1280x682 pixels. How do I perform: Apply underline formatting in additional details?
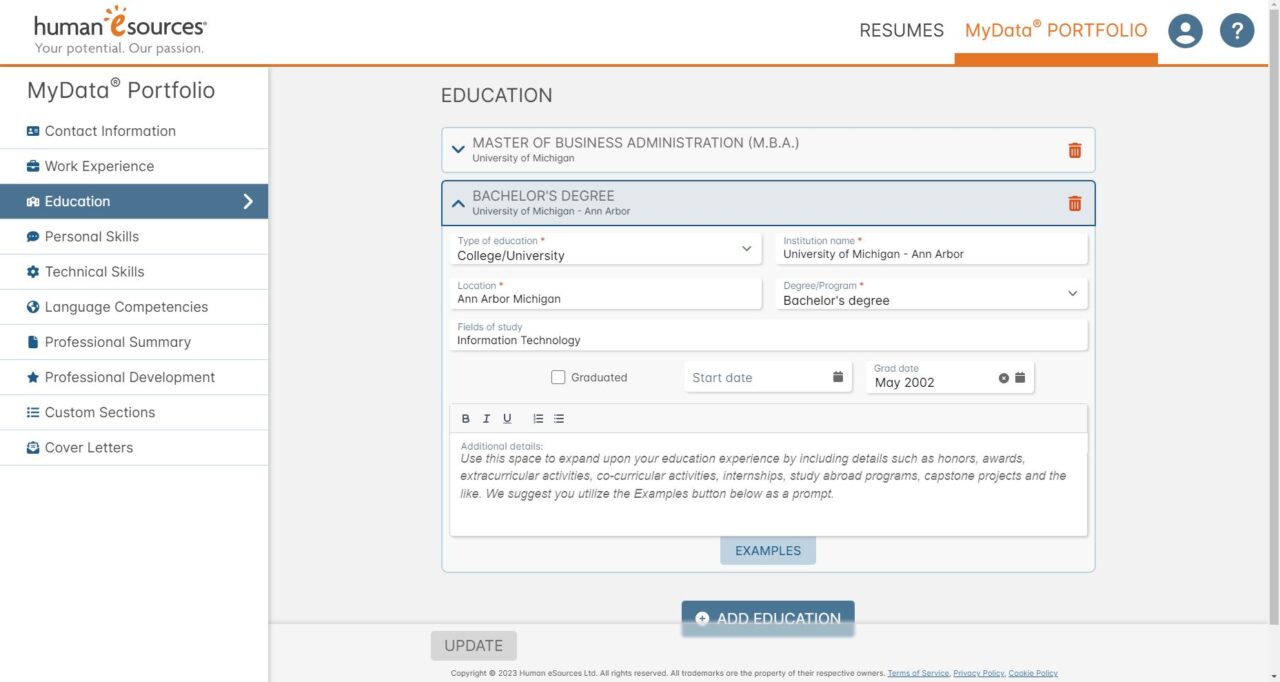507,418
